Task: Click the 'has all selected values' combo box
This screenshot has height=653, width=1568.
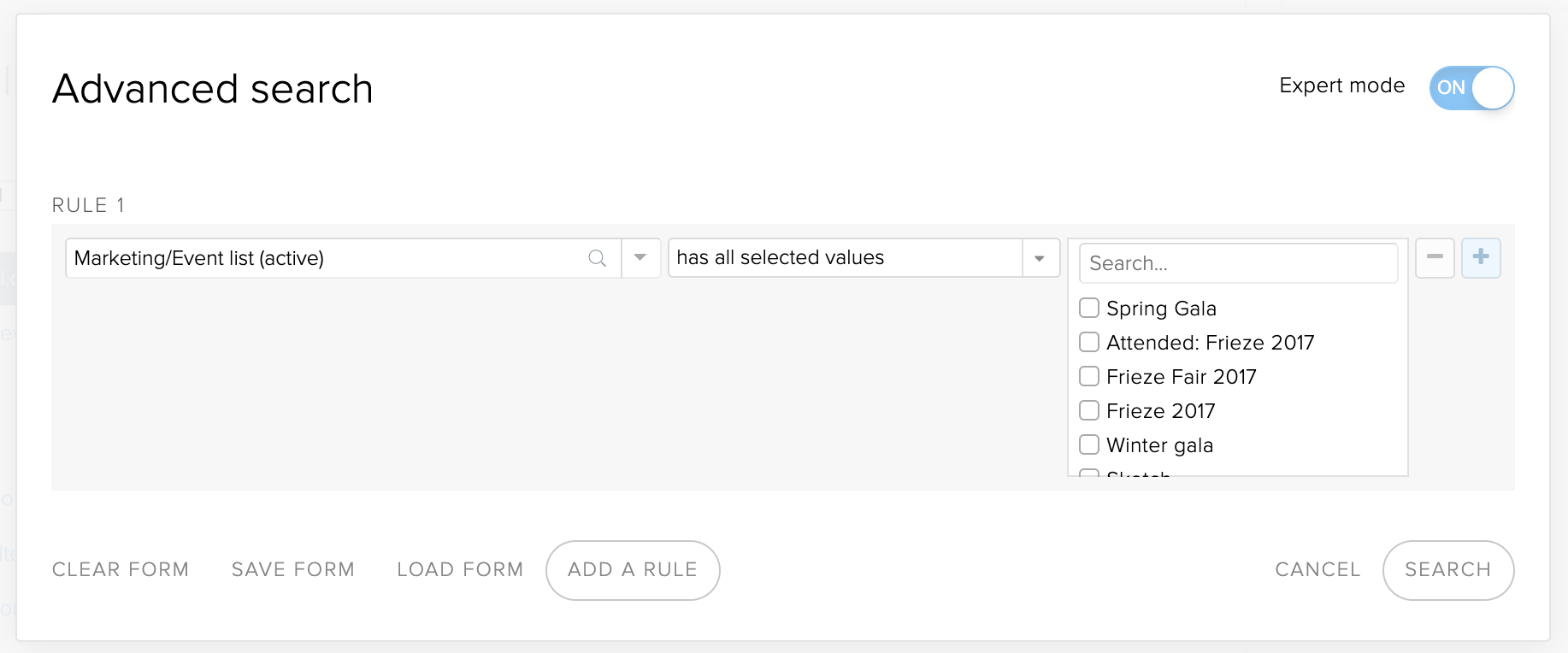Action: coord(864,258)
